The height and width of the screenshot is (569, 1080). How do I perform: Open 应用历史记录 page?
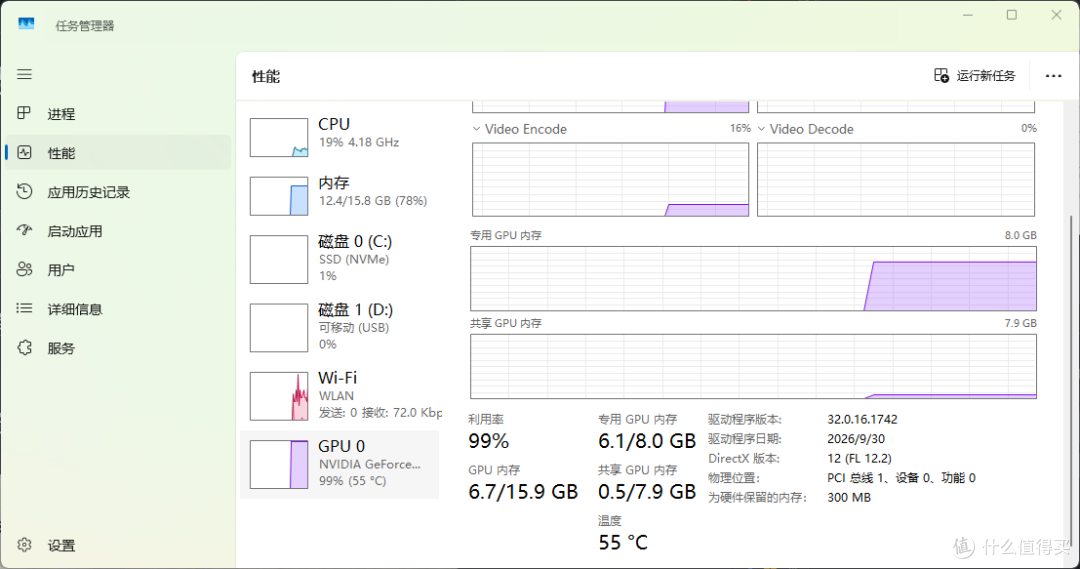click(x=118, y=192)
